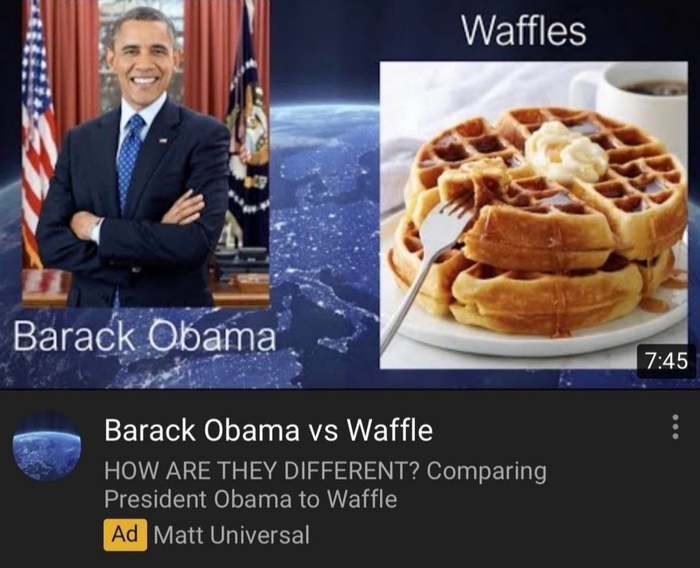The width and height of the screenshot is (700, 568).
Task: Click the video title Barack Obama vs Waffle
Action: pos(268,430)
